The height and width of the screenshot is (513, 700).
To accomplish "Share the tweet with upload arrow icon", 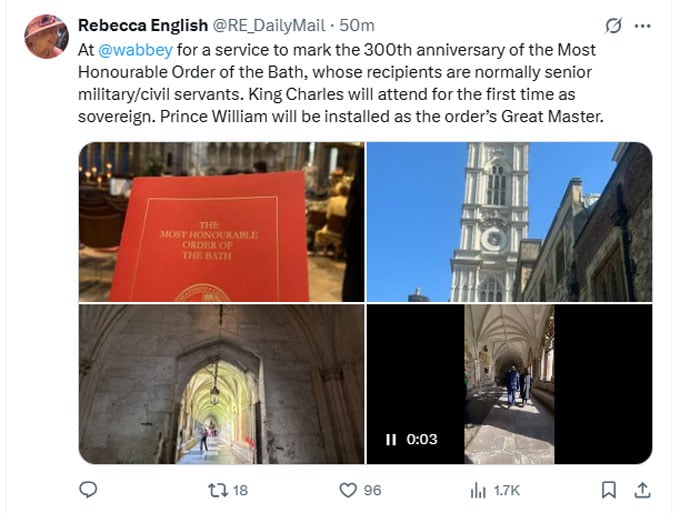I will [642, 490].
